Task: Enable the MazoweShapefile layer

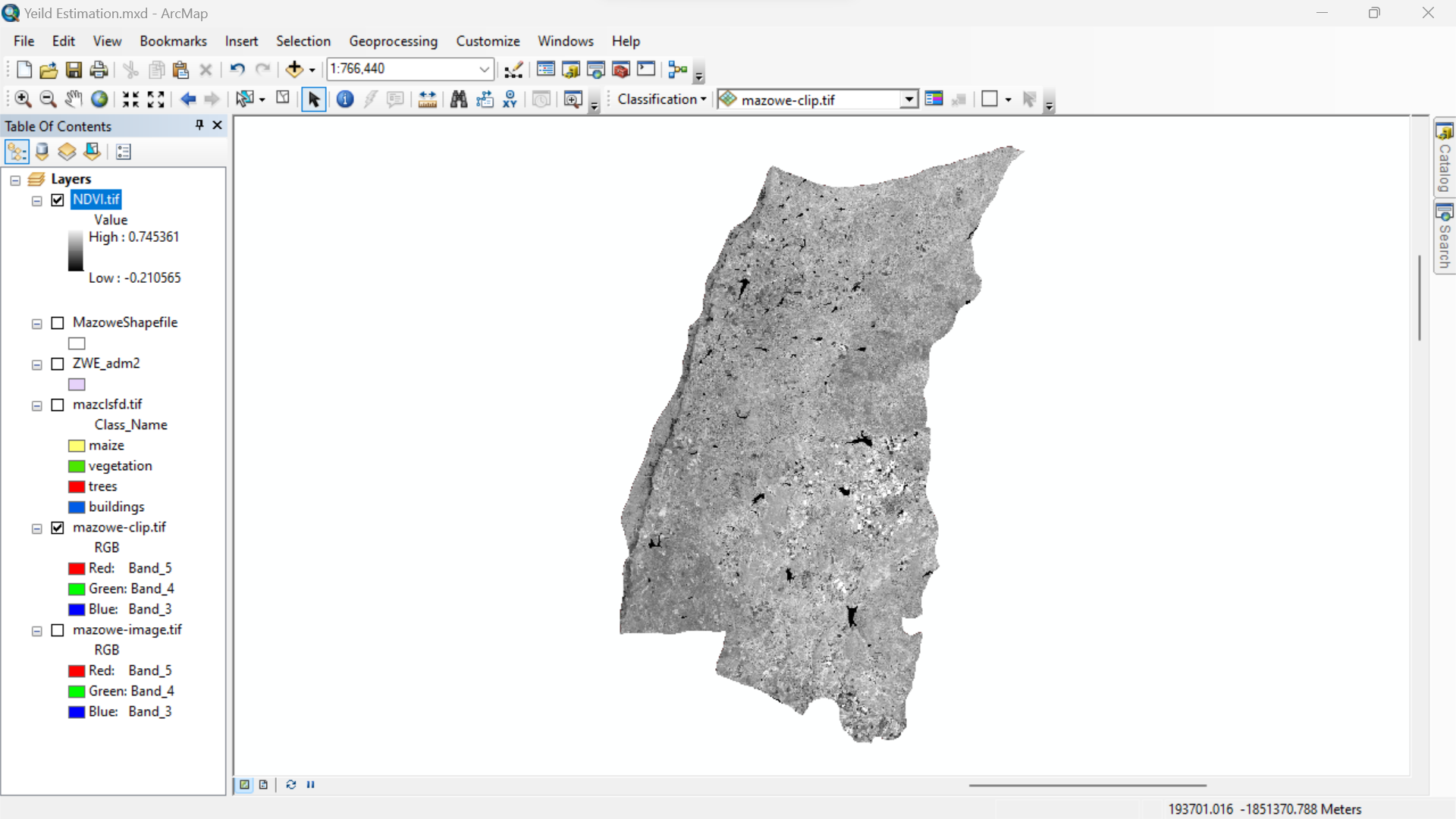Action: click(58, 323)
